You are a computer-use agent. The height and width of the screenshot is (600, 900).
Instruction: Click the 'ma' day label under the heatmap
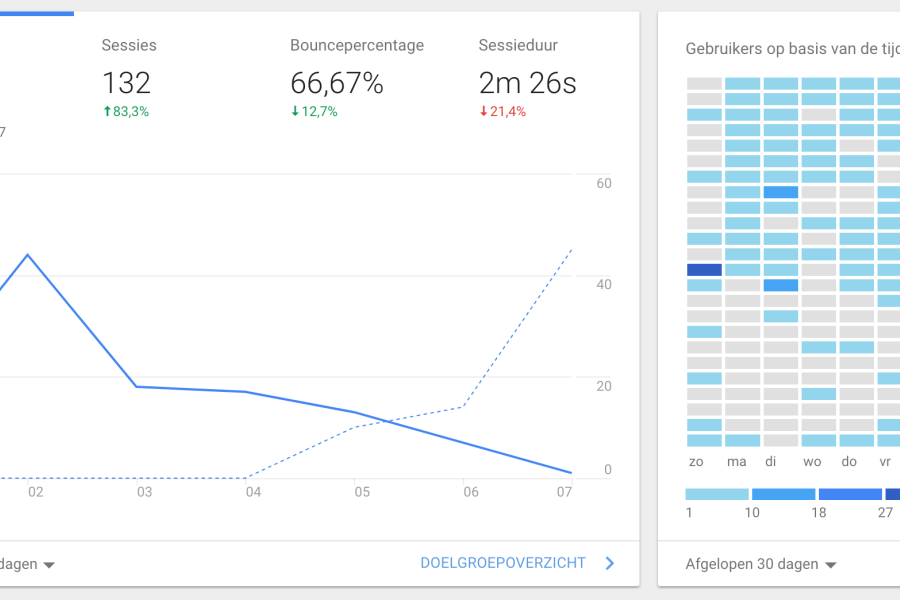point(736,462)
